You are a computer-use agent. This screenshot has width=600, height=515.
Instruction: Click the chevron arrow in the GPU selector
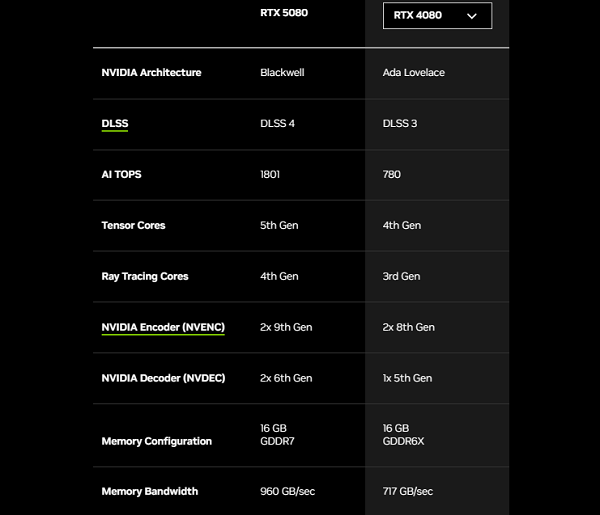(x=472, y=16)
